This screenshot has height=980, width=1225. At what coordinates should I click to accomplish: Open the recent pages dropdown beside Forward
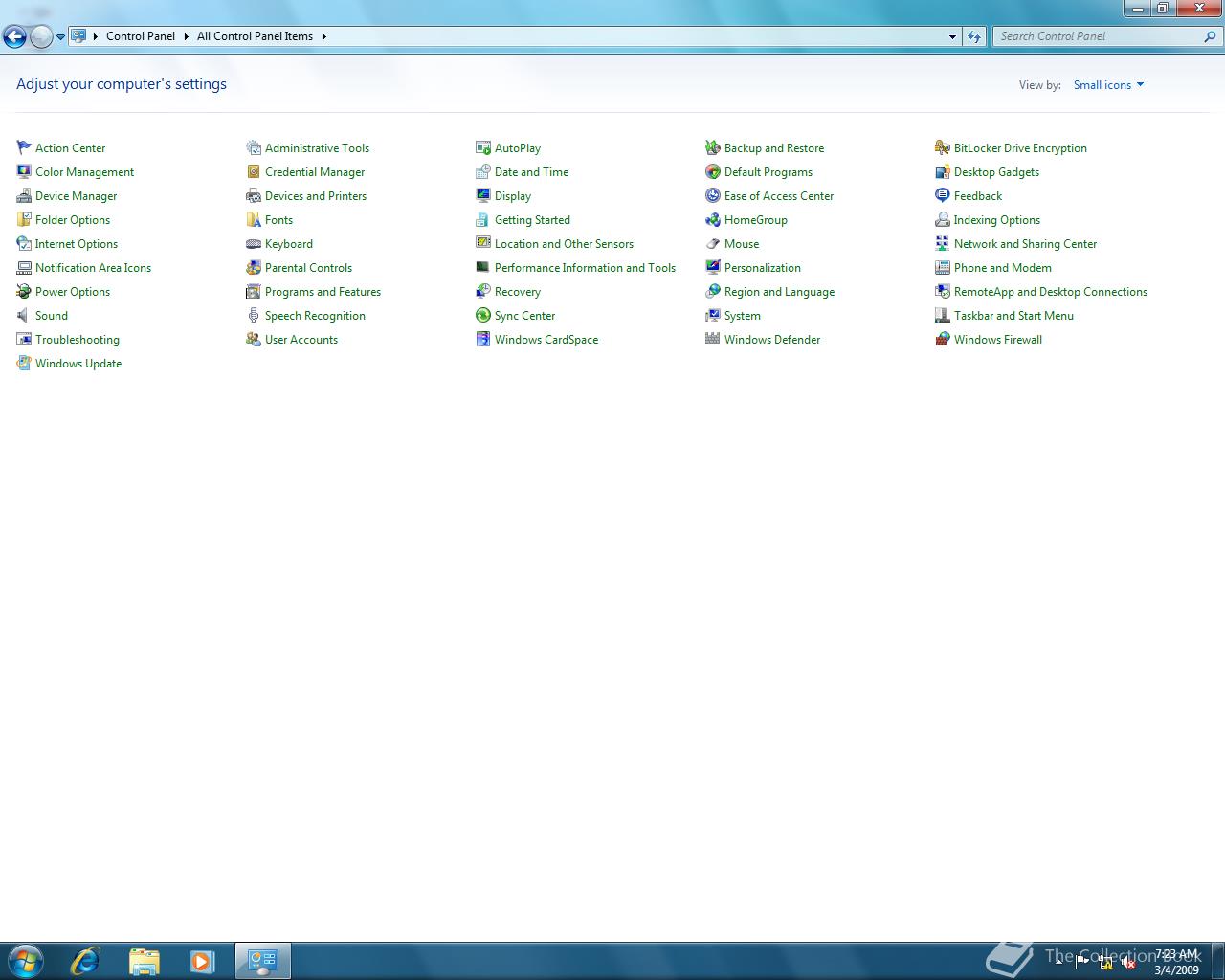point(60,37)
